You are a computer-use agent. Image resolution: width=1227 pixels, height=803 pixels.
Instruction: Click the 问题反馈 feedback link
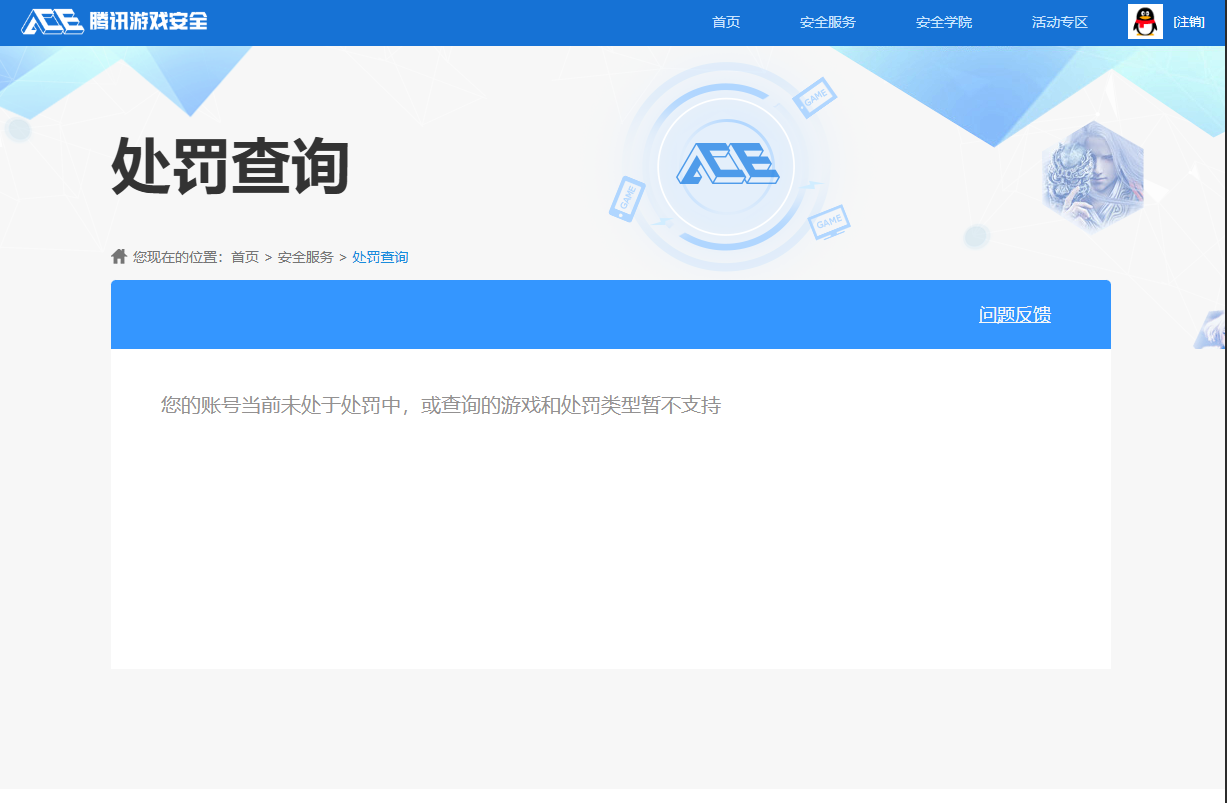[x=1015, y=314]
